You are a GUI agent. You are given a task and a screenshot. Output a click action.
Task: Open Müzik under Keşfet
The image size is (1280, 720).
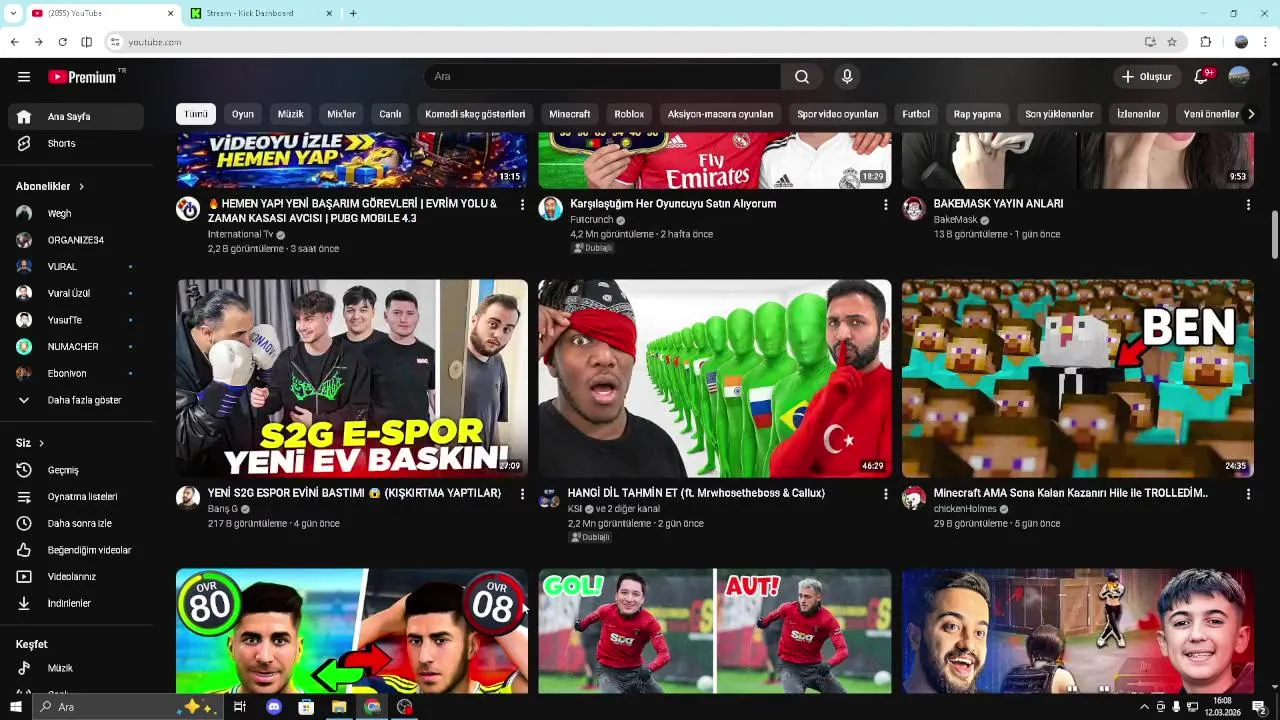(76, 669)
